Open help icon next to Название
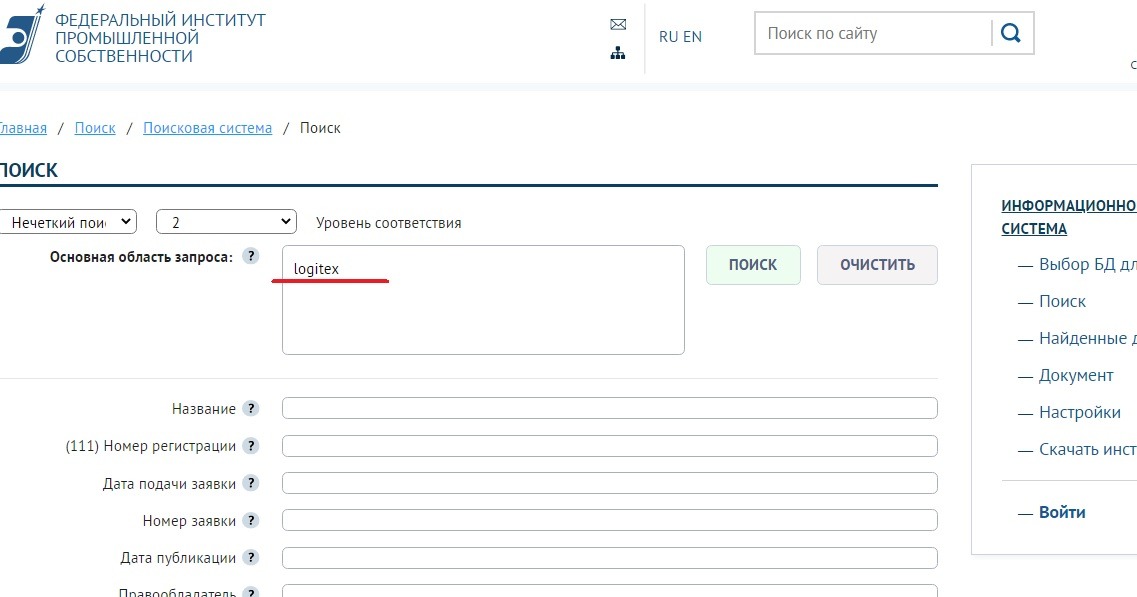Screen dimensions: 1137x597 [250, 408]
